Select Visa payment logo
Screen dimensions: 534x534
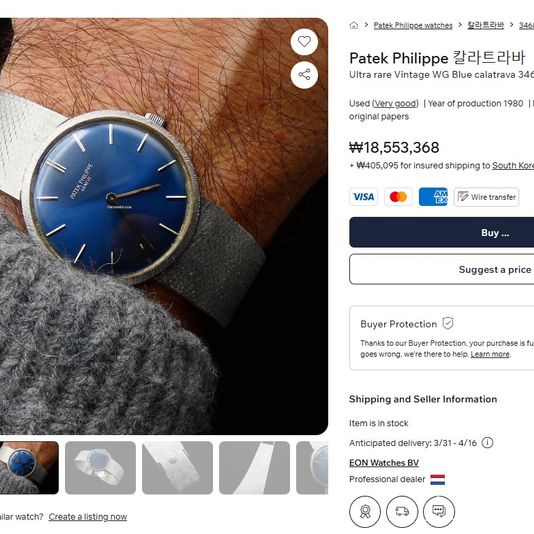click(x=363, y=197)
